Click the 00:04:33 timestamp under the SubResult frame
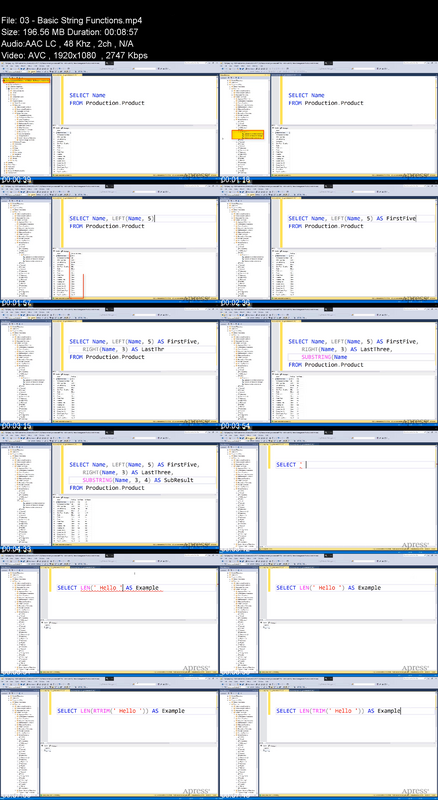Screen dimensions: 438x800 coord(15,549)
